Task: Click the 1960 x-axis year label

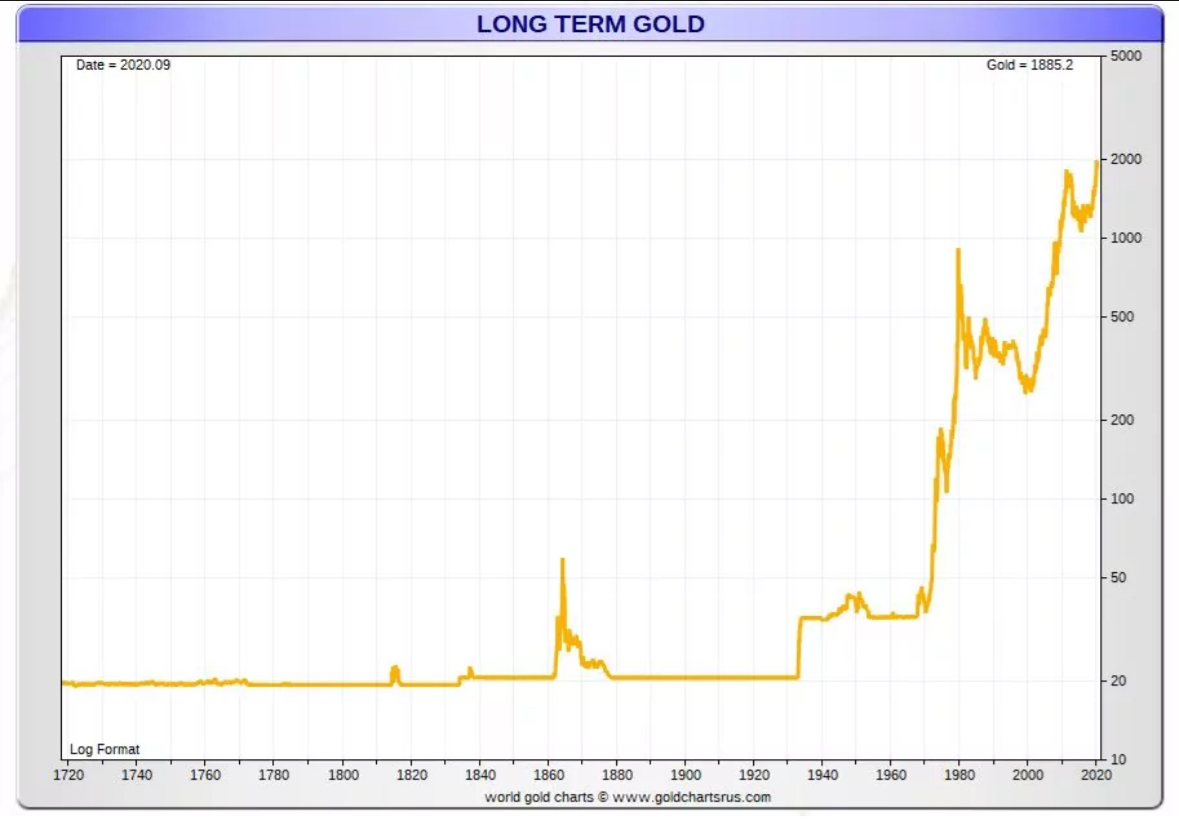Action: pyautogui.click(x=891, y=775)
